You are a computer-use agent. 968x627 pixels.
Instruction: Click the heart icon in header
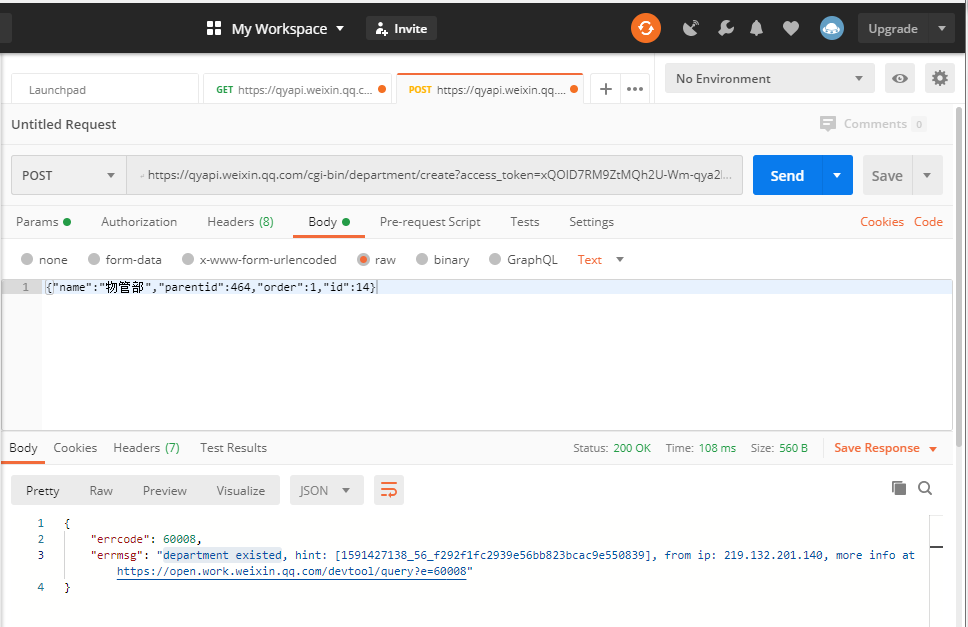pos(791,28)
